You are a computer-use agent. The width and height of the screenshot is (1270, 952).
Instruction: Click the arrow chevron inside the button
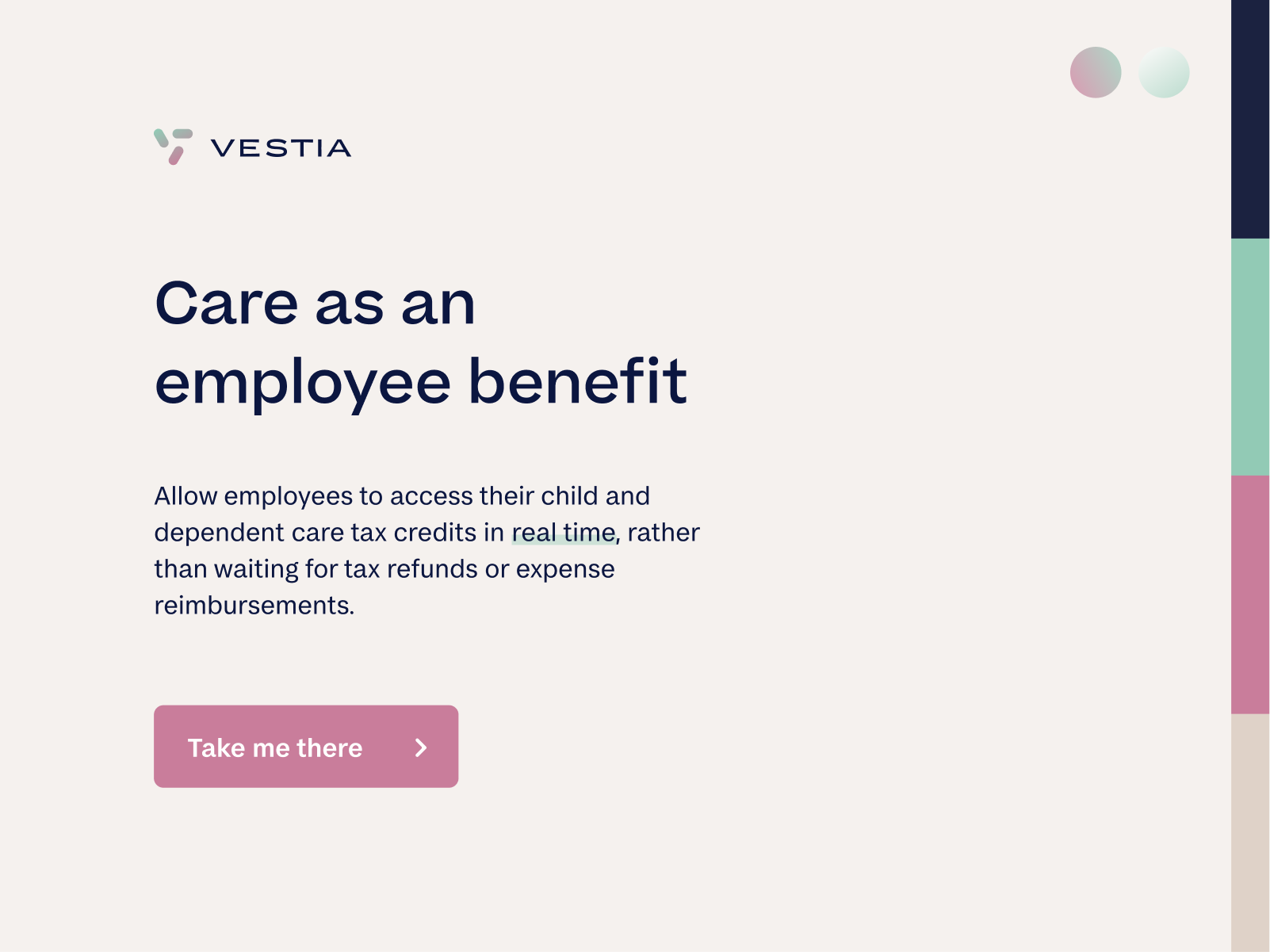coord(421,747)
